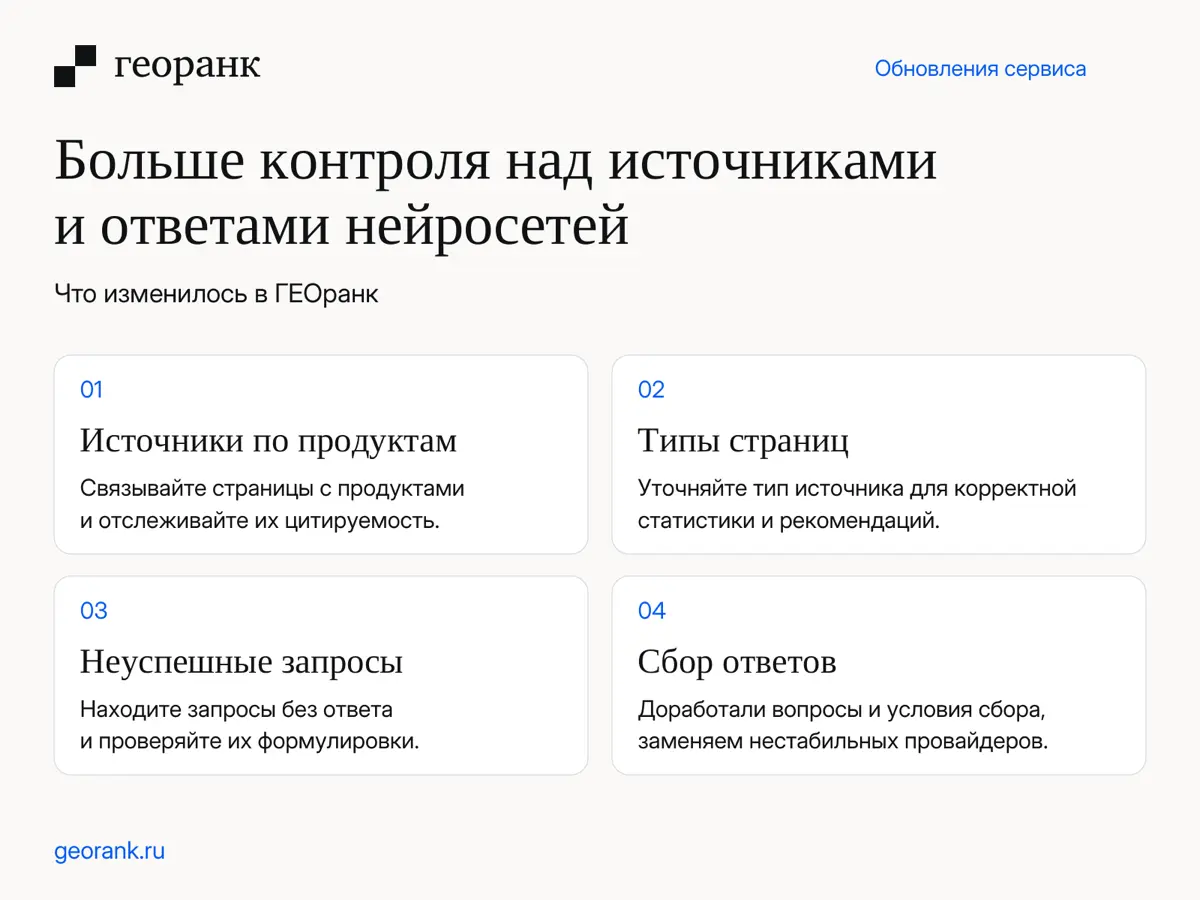The height and width of the screenshot is (900, 1200).
Task: Select the Типы страниц card title
Action: (743, 441)
